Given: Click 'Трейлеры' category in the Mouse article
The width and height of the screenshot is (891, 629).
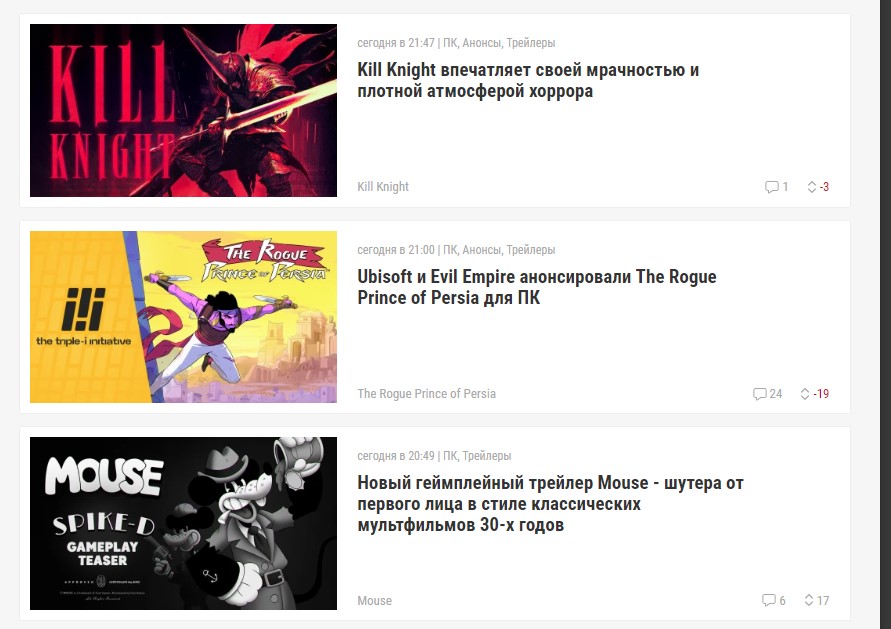Looking at the screenshot, I should tap(486, 456).
